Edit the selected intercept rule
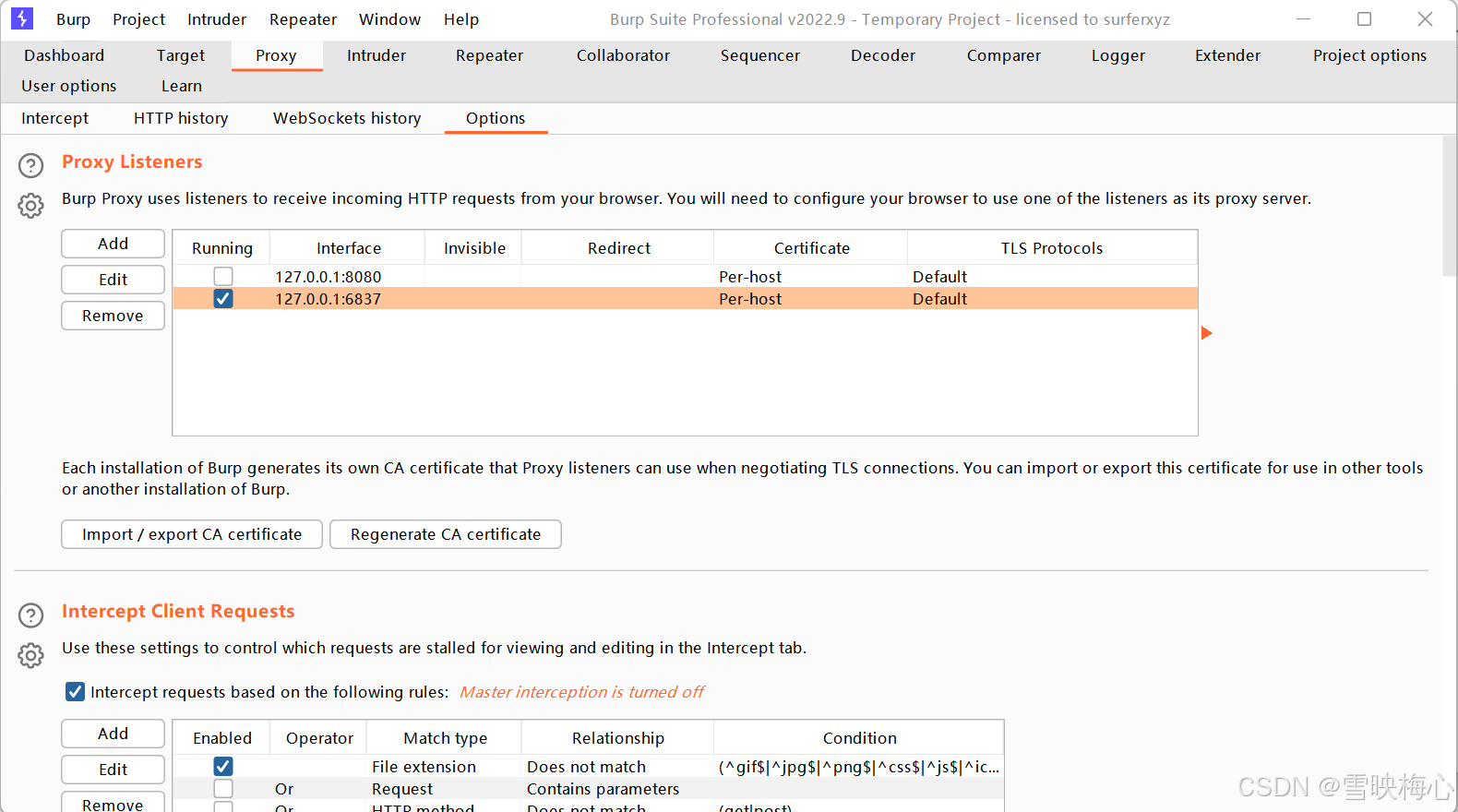Screen dimensions: 1458x812 point(113,770)
